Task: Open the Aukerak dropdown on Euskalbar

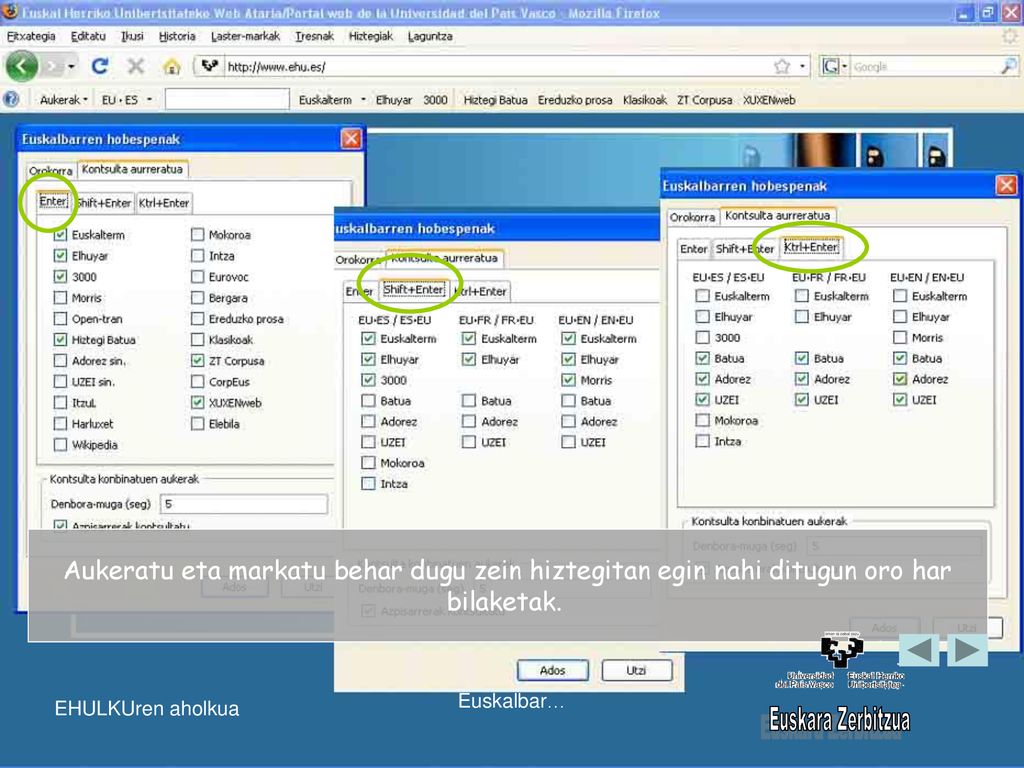Action: [x=63, y=100]
